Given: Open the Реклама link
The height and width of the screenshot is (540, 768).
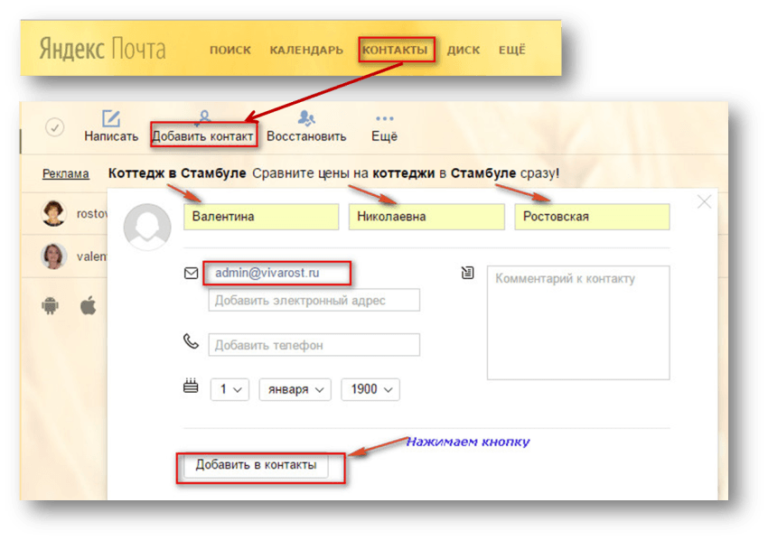Looking at the screenshot, I should pyautogui.click(x=66, y=174).
